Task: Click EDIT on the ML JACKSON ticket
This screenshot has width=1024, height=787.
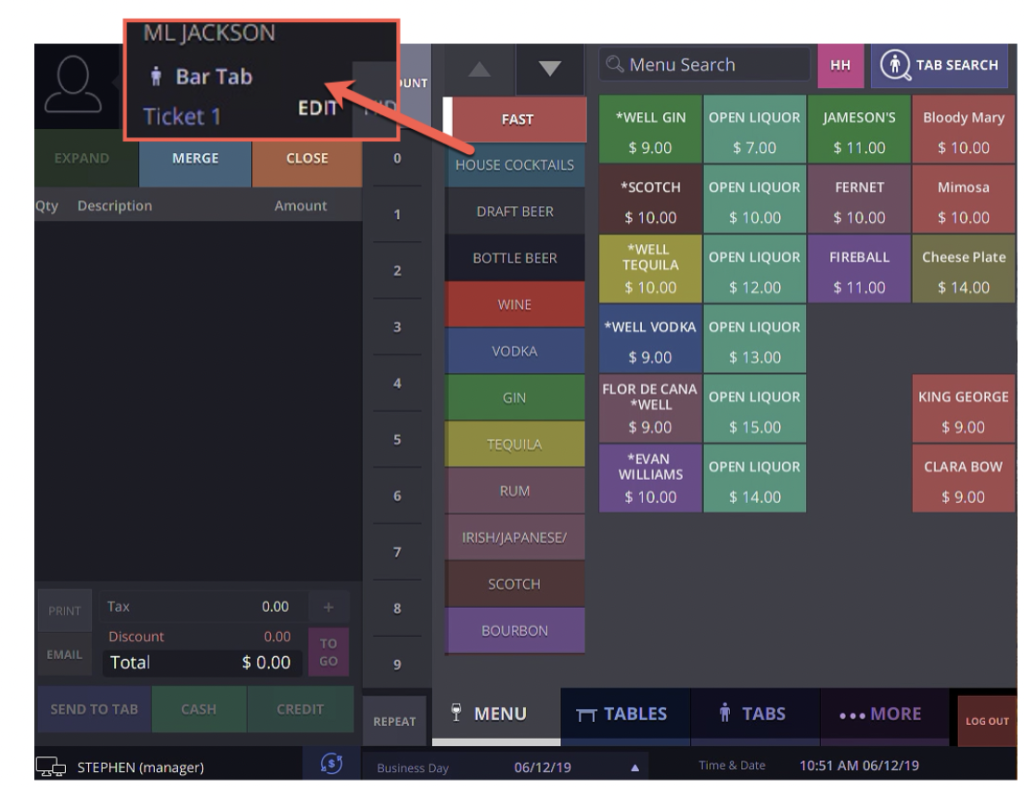Action: pyautogui.click(x=318, y=110)
